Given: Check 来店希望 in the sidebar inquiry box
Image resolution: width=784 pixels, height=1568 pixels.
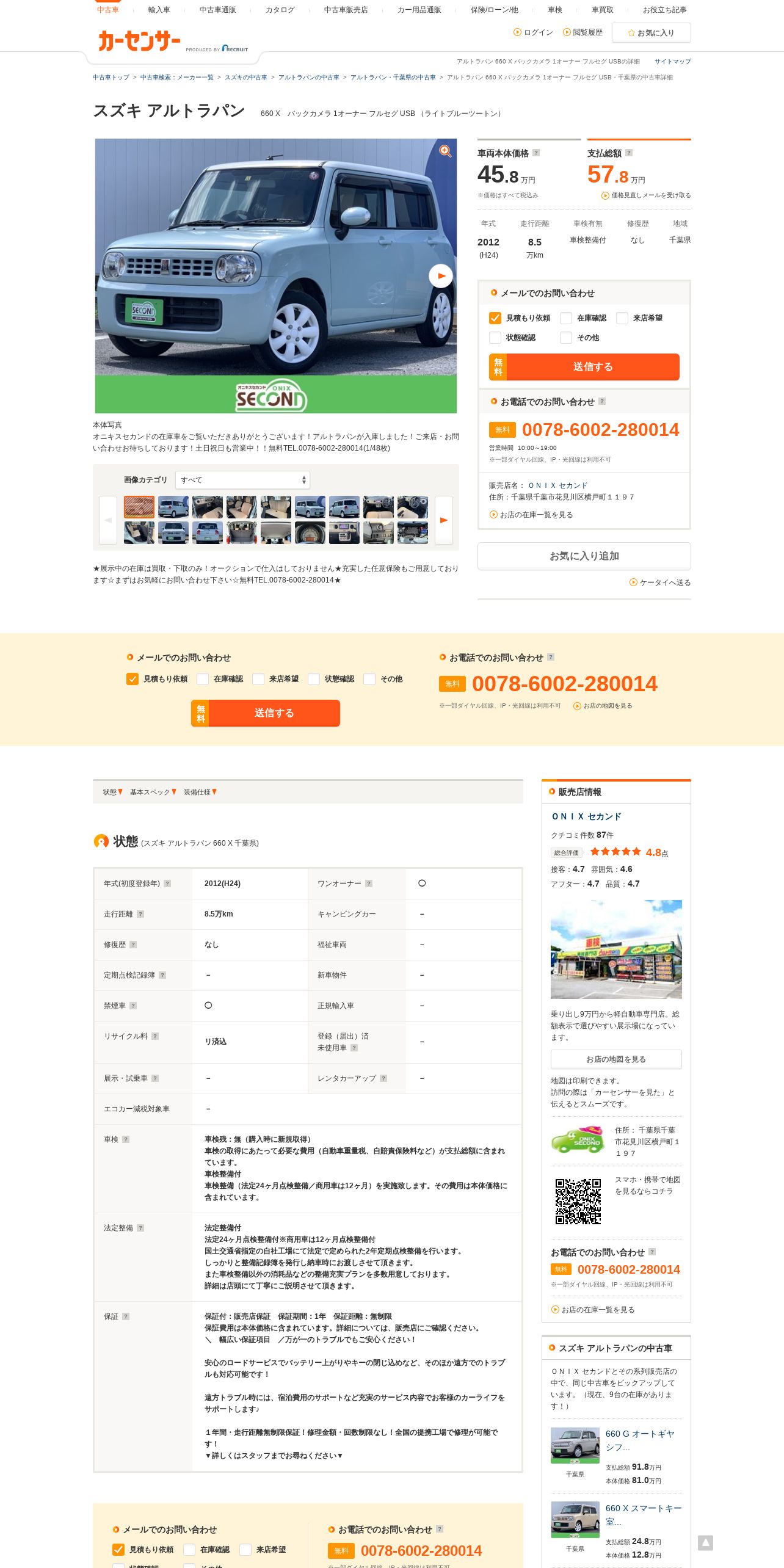Looking at the screenshot, I should point(622,318).
